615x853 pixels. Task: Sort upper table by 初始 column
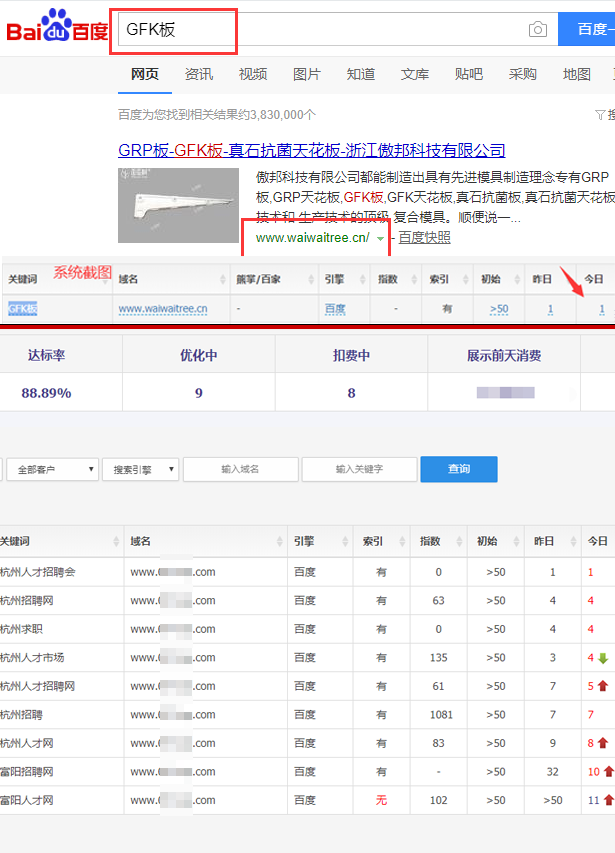pos(517,280)
